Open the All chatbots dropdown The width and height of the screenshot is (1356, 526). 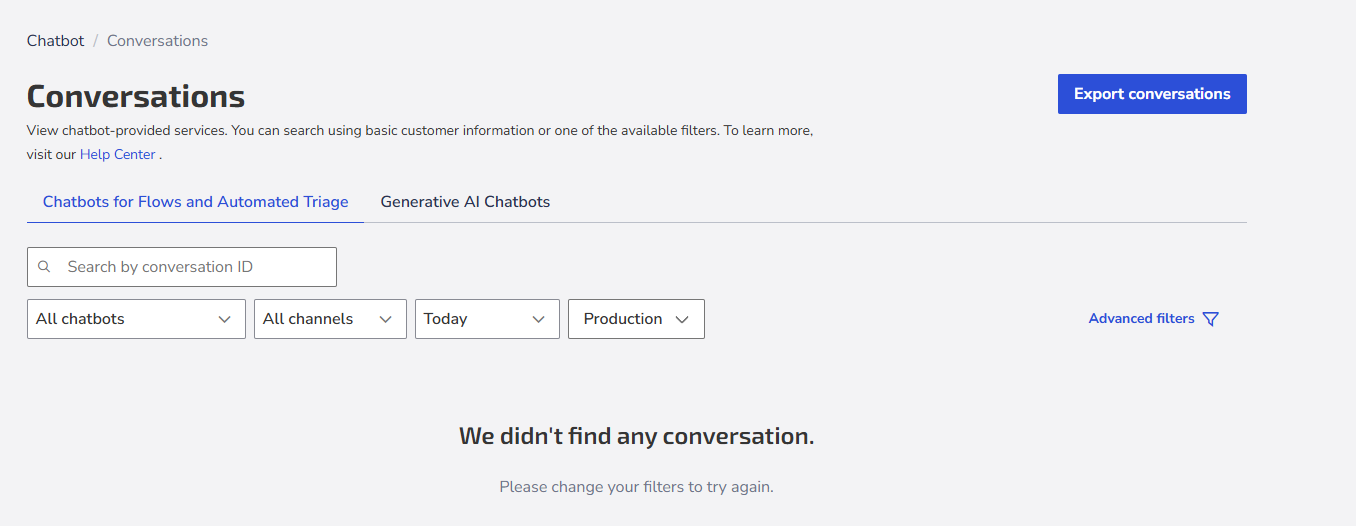[136, 319]
